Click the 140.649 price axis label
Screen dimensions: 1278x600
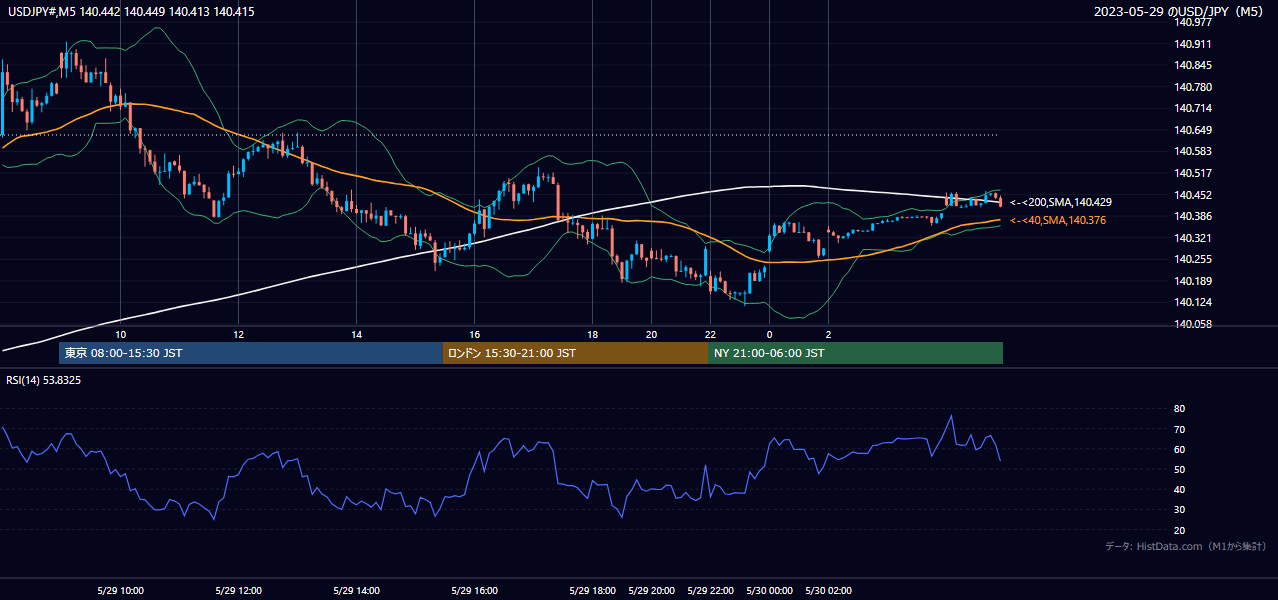tap(1193, 130)
